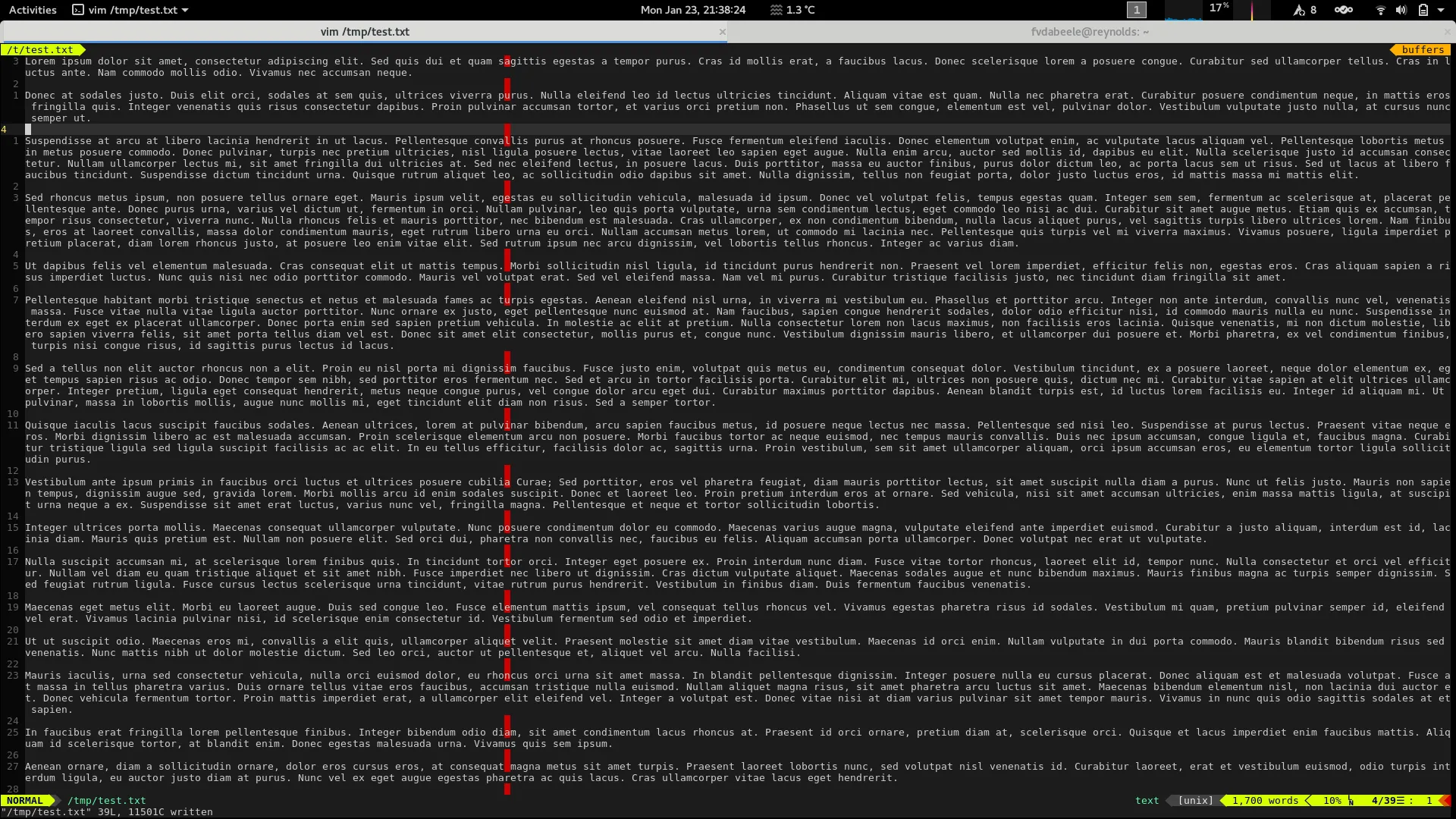The width and height of the screenshot is (1456, 819).
Task: Click the volume speaker icon
Action: click(x=1401, y=10)
